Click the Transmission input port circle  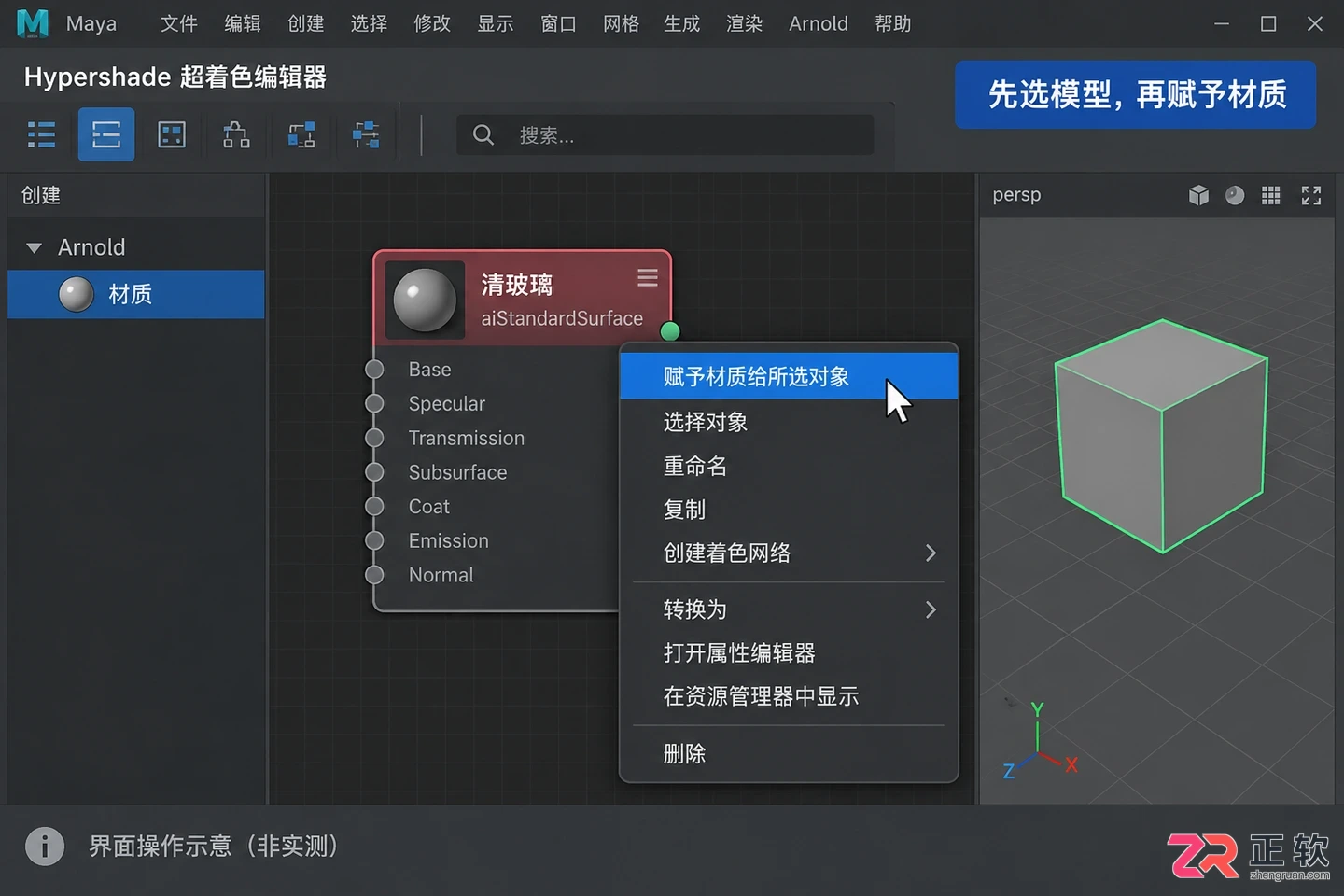click(374, 438)
